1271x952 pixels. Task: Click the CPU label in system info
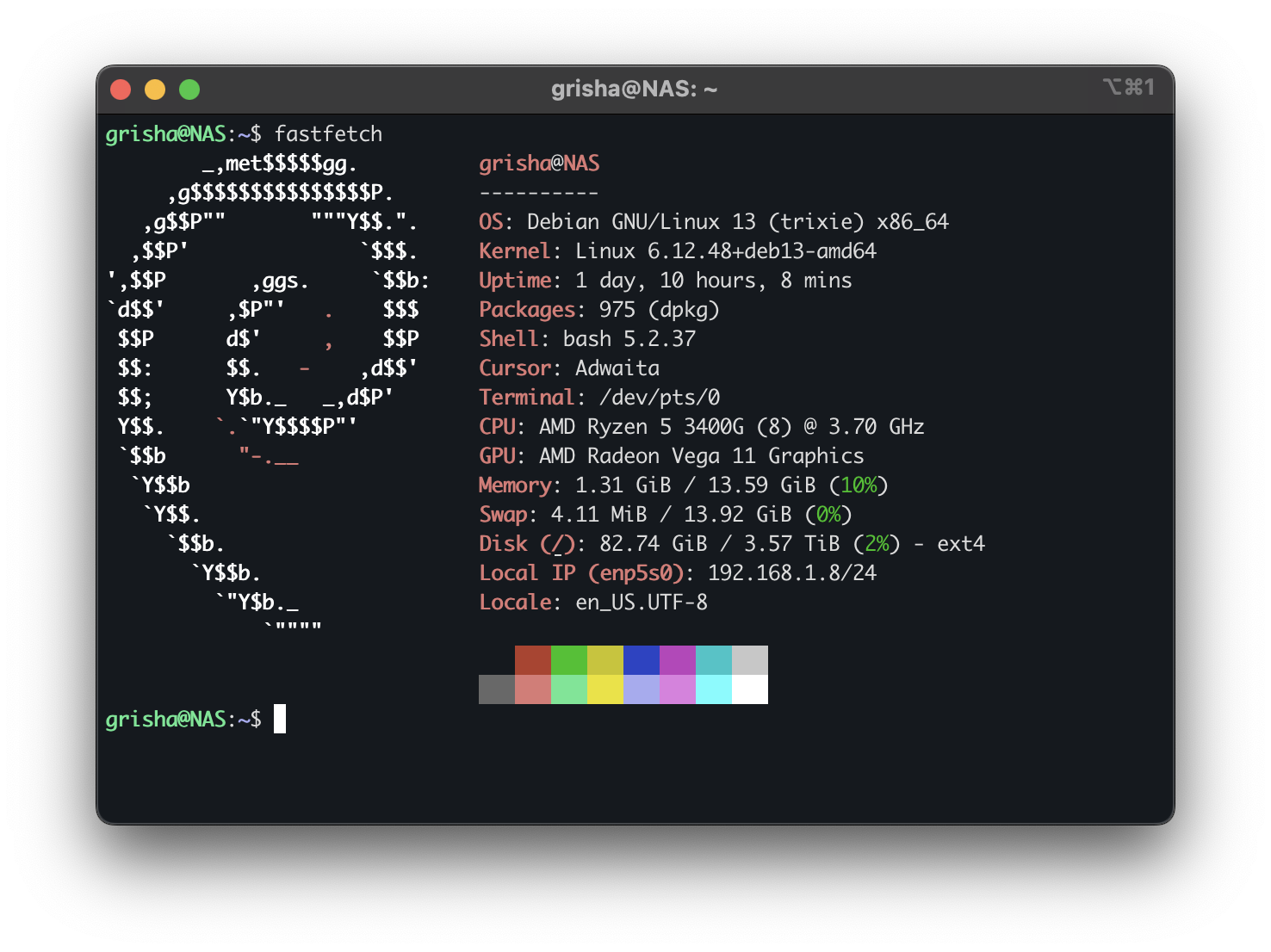click(x=497, y=427)
